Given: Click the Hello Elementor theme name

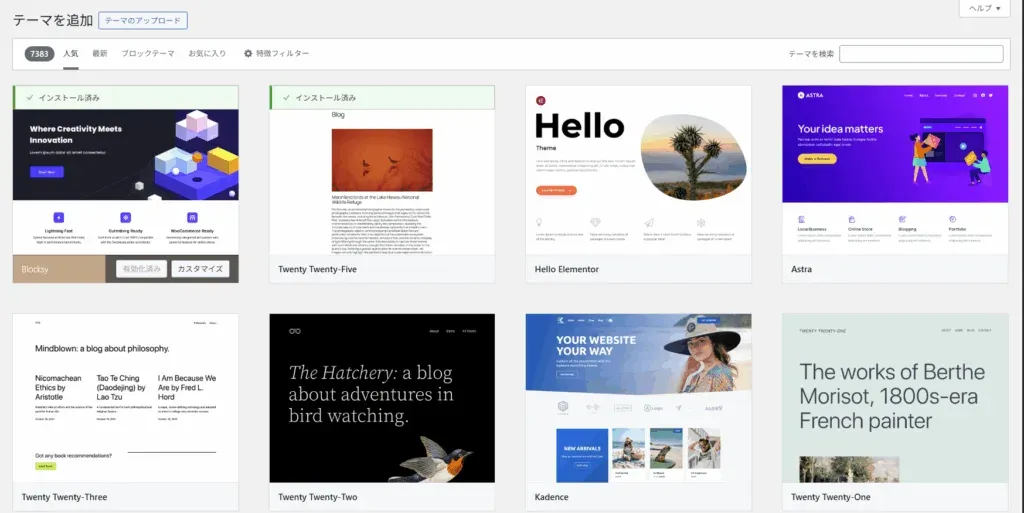Looking at the screenshot, I should click(x=566, y=269).
